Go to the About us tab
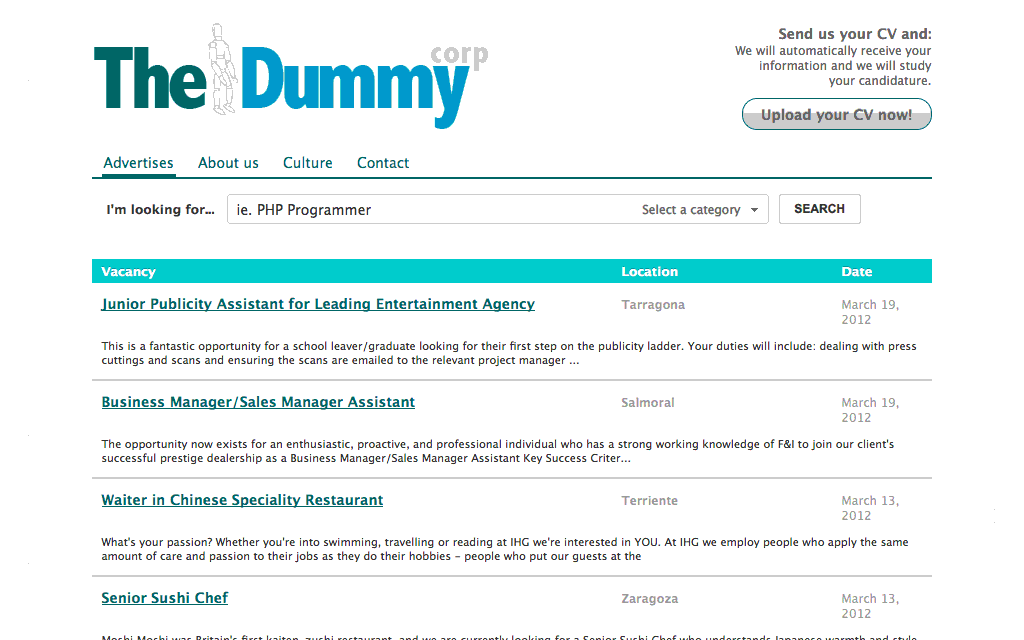The width and height of the screenshot is (1024, 640). tap(228, 163)
